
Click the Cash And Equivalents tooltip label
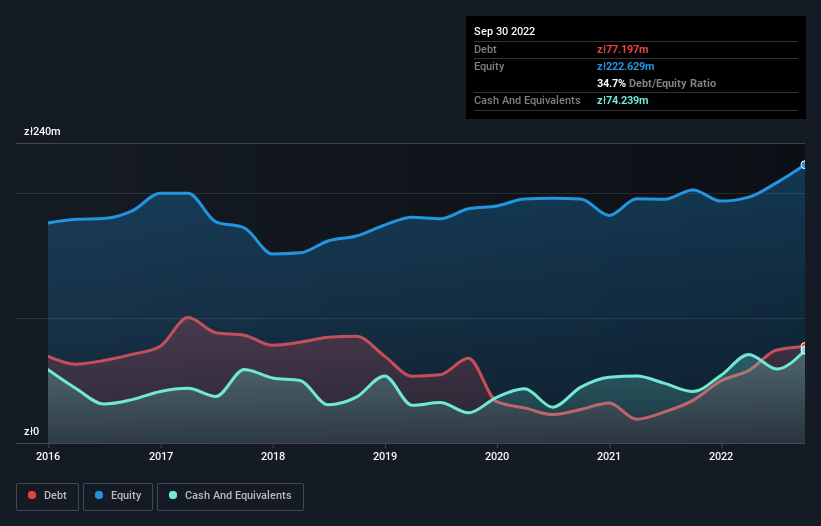(527, 100)
